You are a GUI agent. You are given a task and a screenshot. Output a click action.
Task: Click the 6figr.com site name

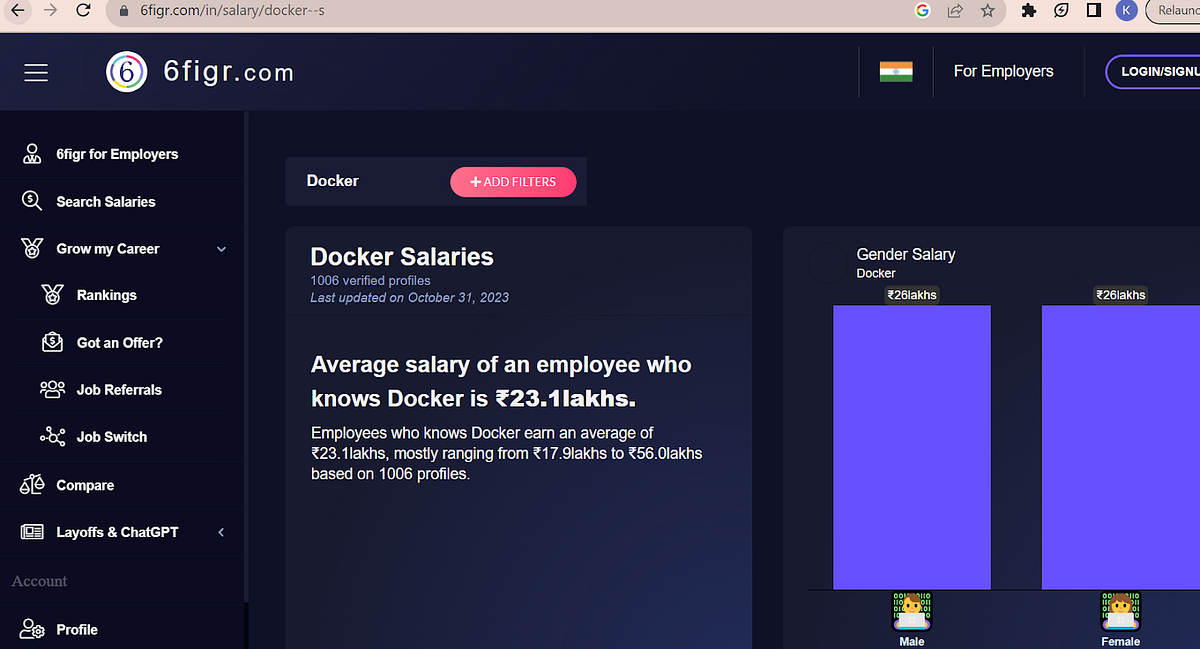[x=228, y=72]
